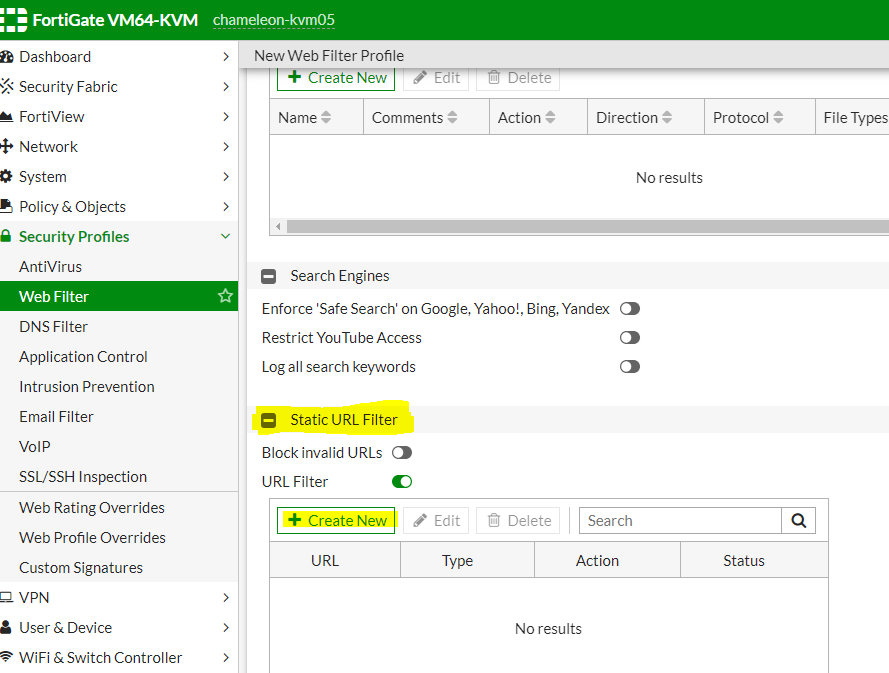Collapse the Static URL Filter section
Image resolution: width=889 pixels, height=673 pixels.
[x=268, y=420]
